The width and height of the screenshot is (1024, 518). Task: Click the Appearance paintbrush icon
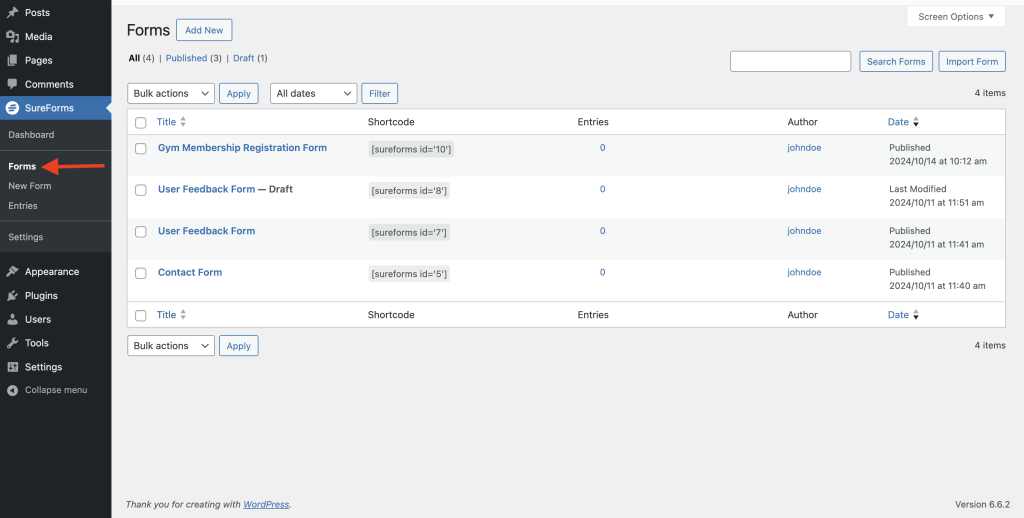12,272
